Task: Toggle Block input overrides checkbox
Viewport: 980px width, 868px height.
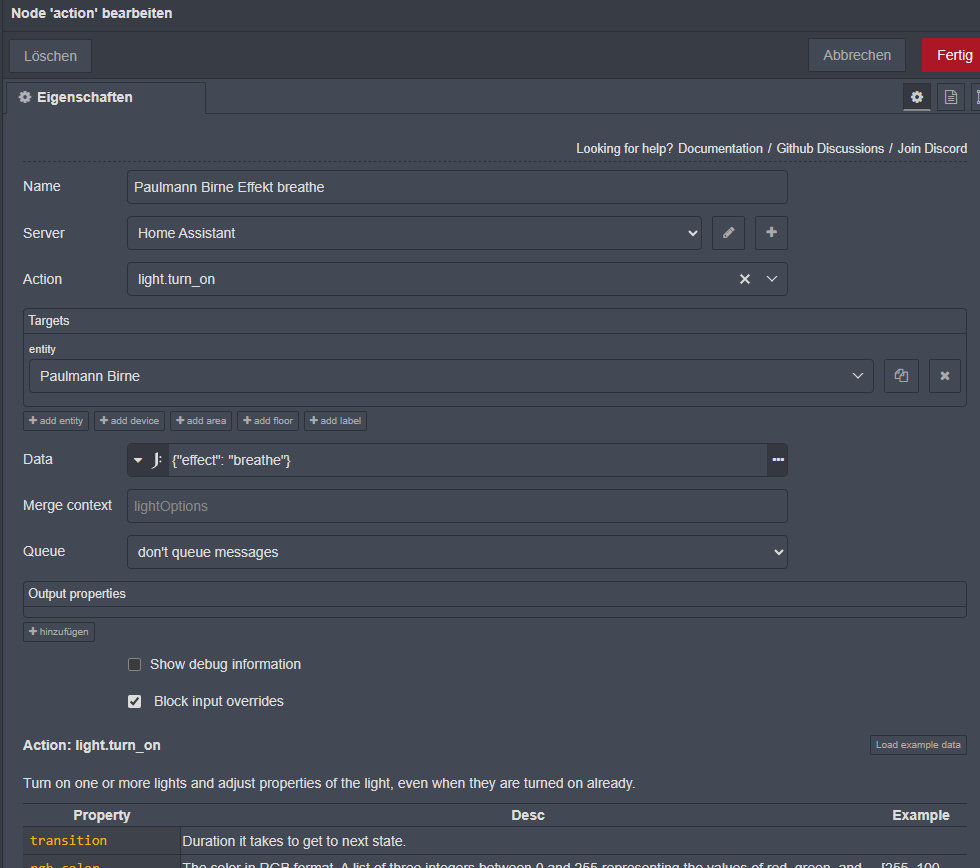Action: point(135,702)
